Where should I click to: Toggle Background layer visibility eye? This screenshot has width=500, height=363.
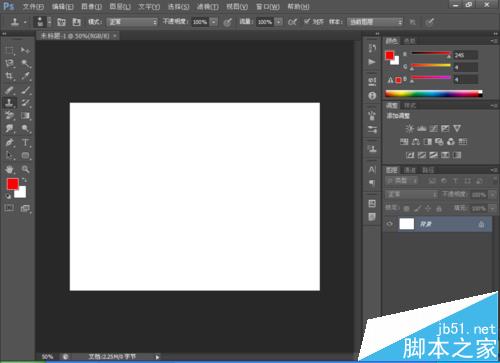389,224
